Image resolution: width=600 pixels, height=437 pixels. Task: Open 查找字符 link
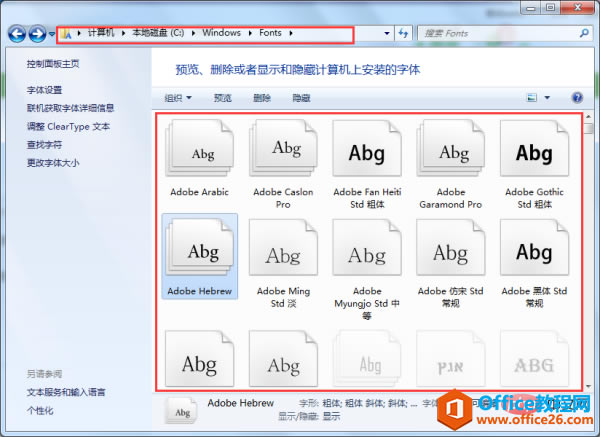click(x=44, y=145)
